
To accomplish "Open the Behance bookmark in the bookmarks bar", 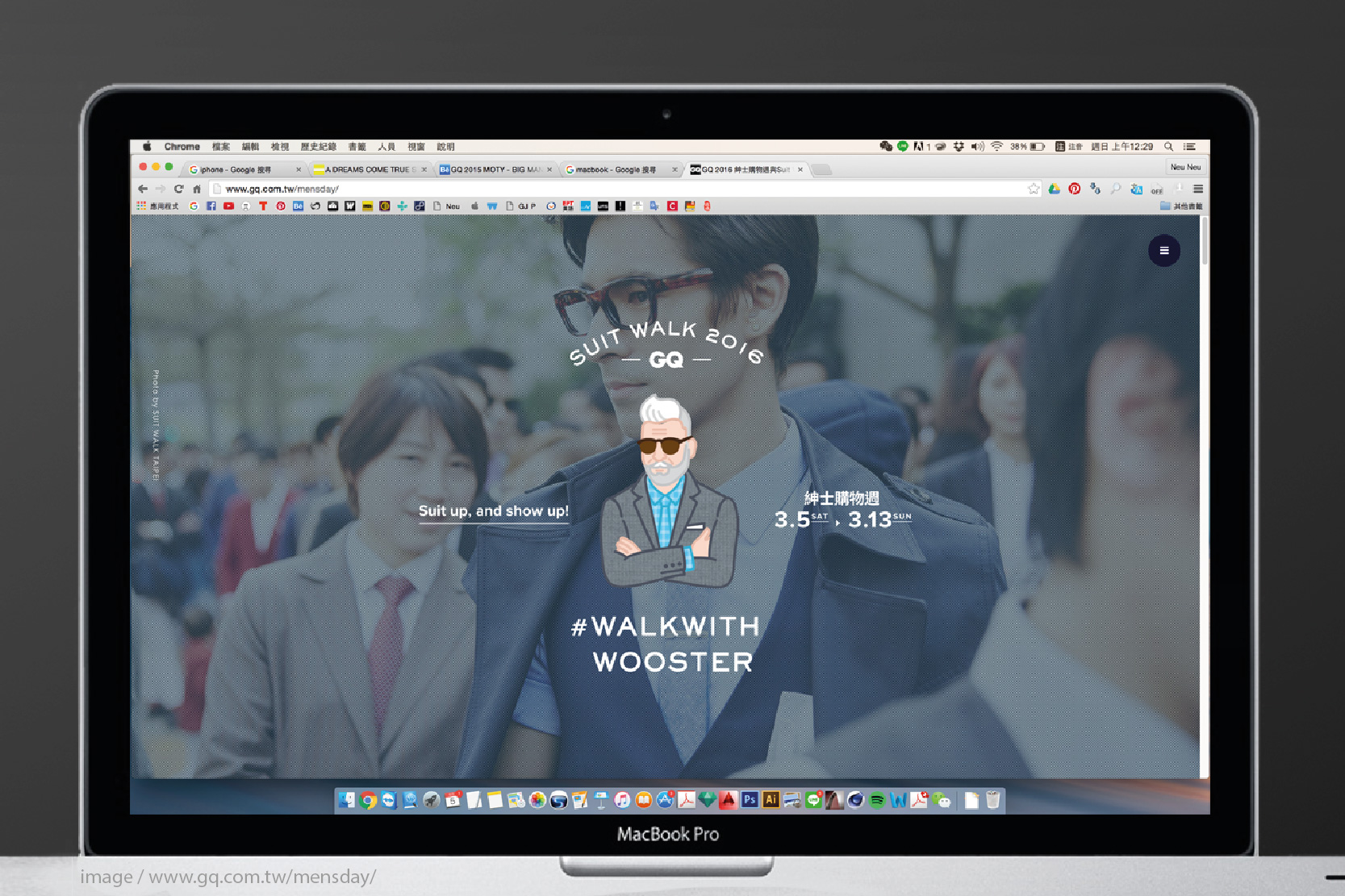I will click(298, 206).
